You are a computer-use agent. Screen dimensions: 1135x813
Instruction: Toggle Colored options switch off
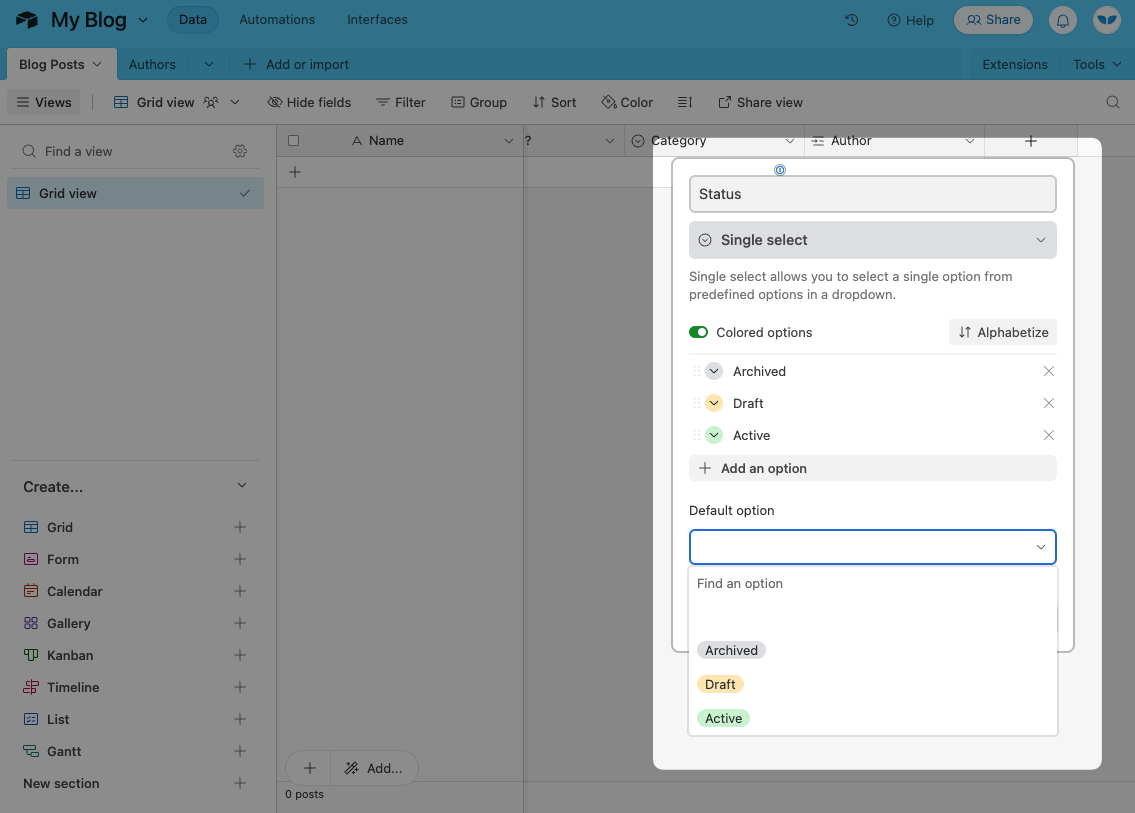click(x=698, y=332)
